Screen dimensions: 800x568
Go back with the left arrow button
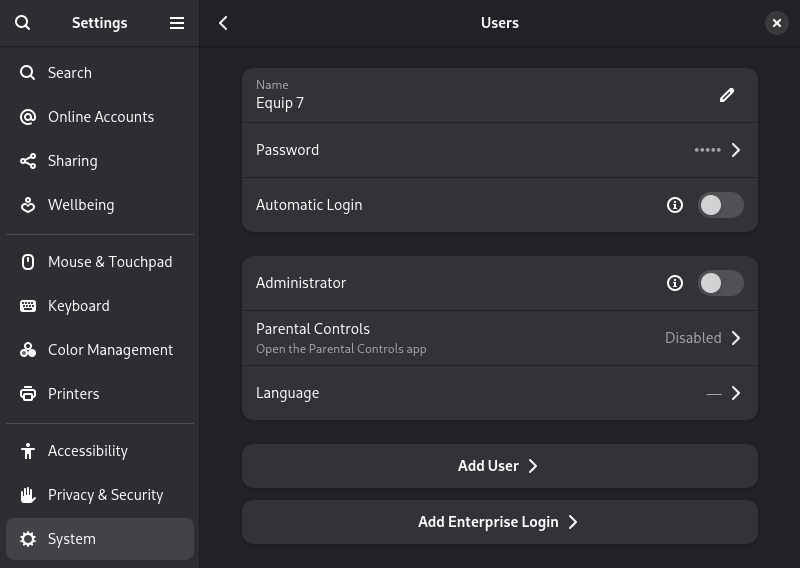click(223, 23)
